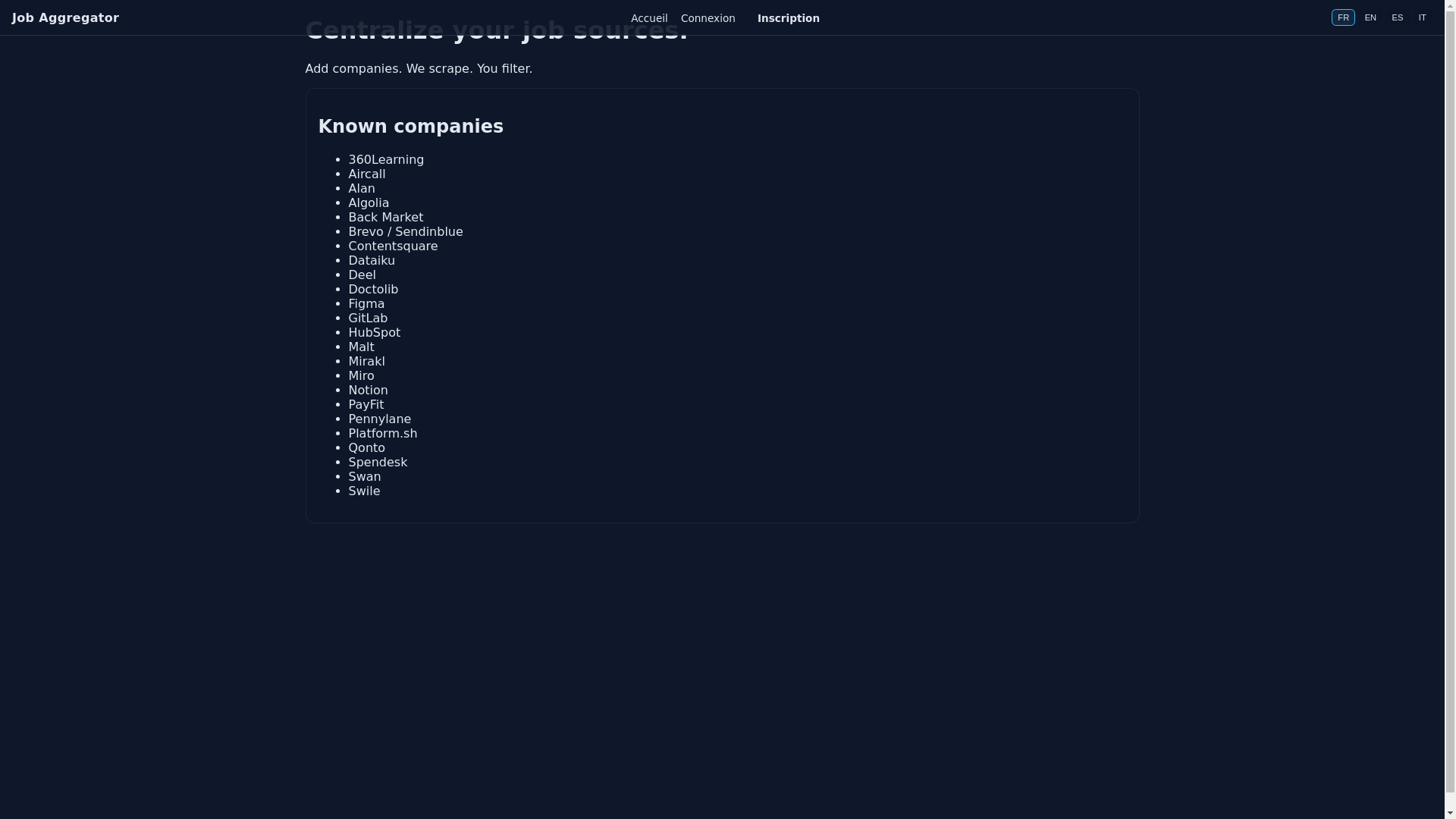Switch language to EN
The height and width of the screenshot is (819, 1456).
tap(1370, 17)
